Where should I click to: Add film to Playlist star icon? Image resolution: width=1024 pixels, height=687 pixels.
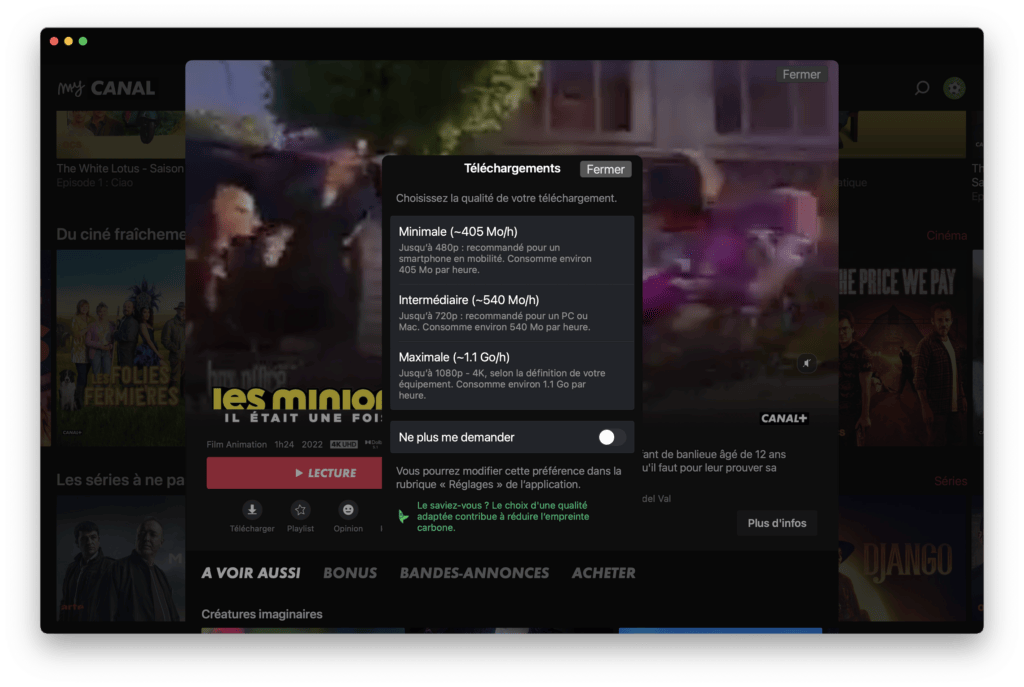coord(300,509)
